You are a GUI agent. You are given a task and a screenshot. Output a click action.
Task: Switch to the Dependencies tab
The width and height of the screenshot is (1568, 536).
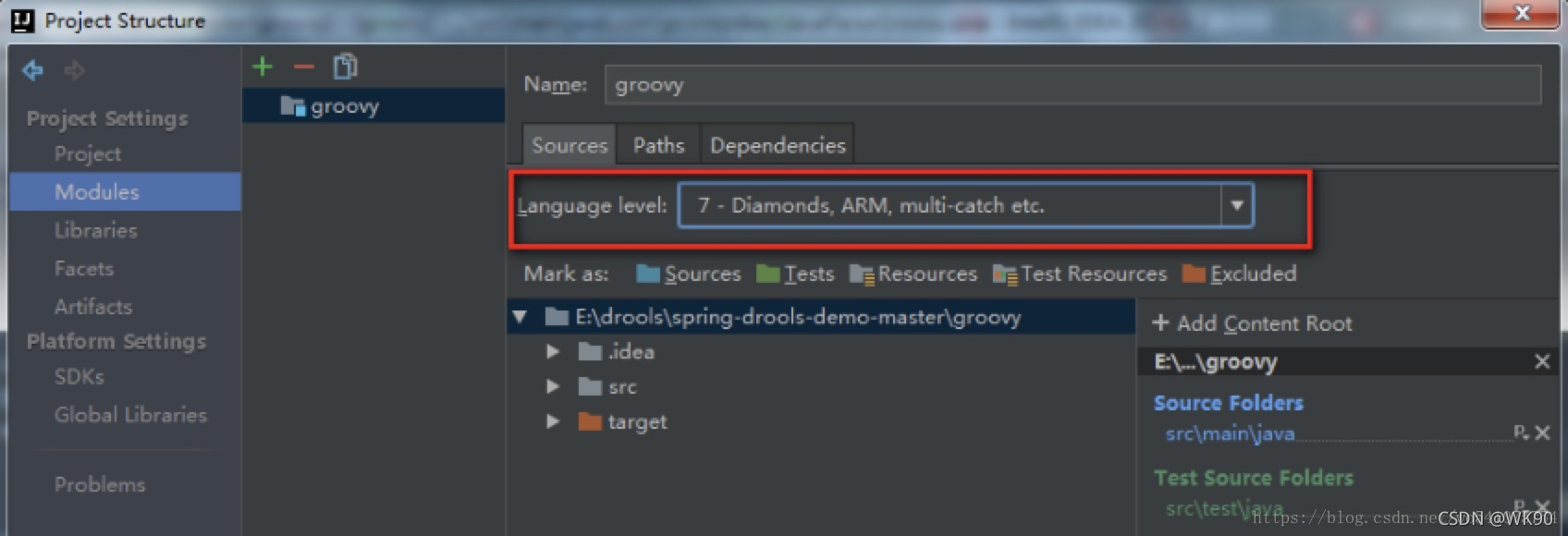point(778,145)
